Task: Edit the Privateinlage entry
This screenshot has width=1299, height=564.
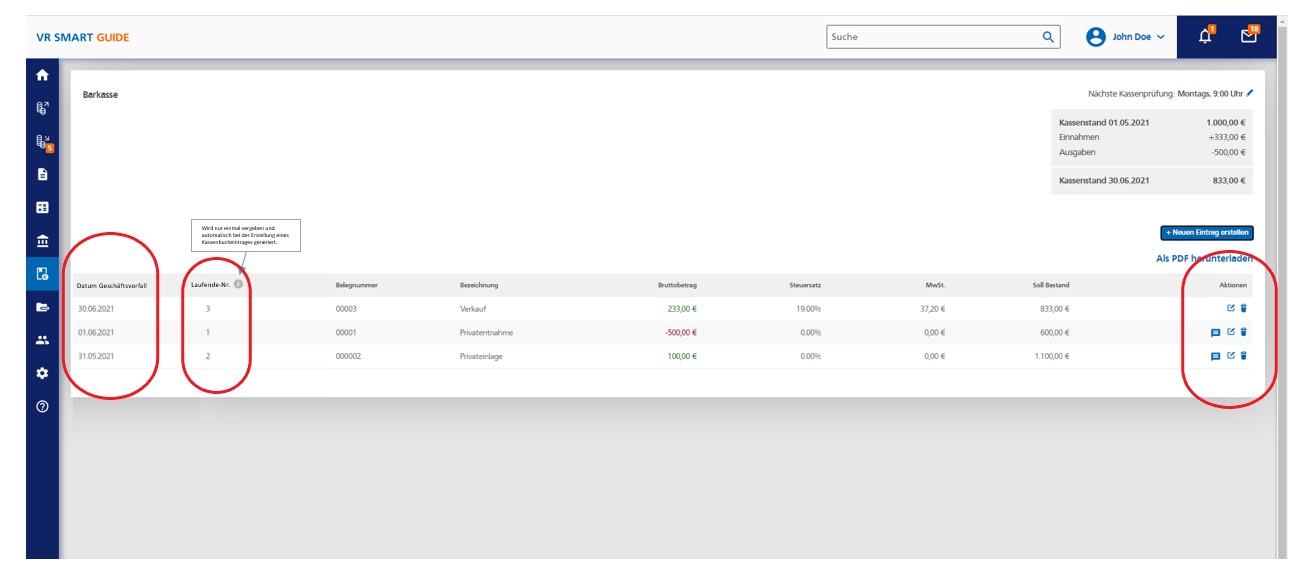Action: (1231, 356)
